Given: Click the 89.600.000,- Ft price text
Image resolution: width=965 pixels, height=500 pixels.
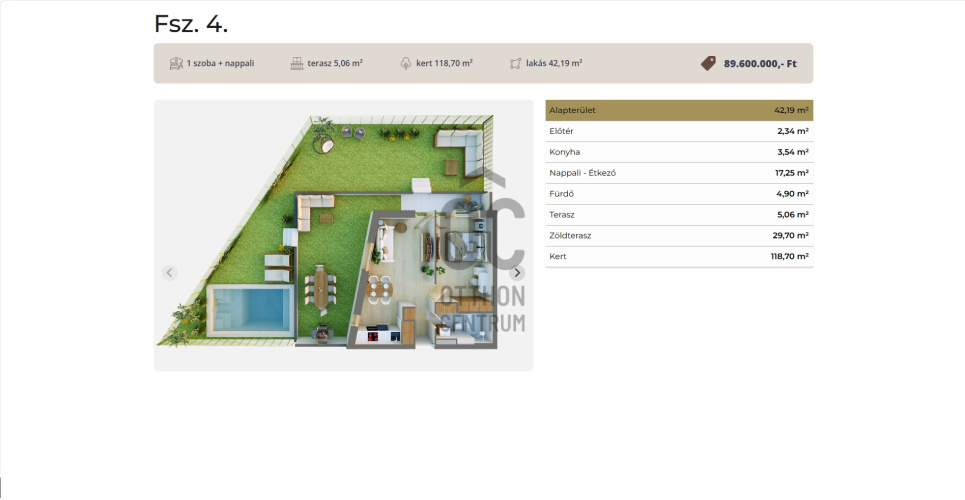Looking at the screenshot, I should (x=759, y=63).
